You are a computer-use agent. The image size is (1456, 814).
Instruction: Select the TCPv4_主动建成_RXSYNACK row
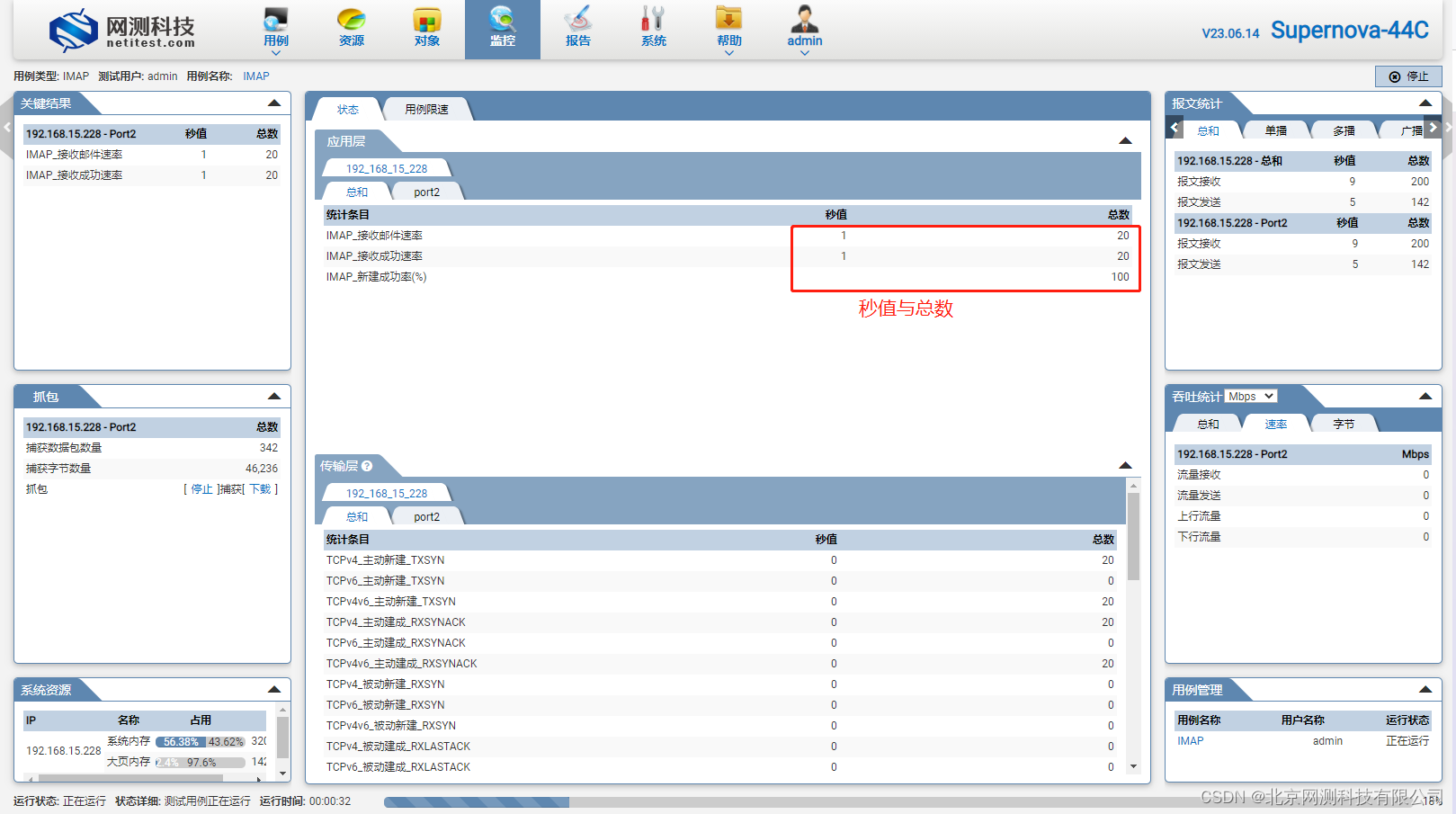pos(719,622)
